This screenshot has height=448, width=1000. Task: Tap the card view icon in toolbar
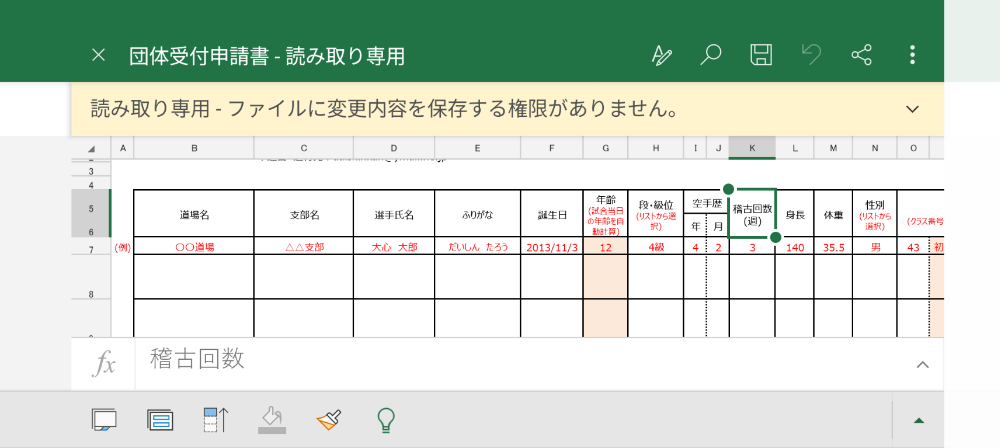[x=160, y=420]
